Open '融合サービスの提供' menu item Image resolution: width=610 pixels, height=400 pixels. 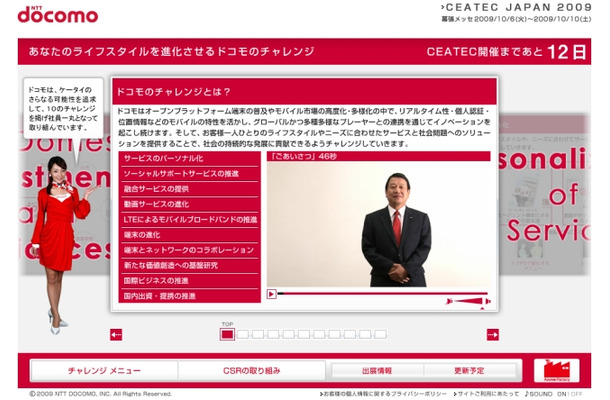190,189
